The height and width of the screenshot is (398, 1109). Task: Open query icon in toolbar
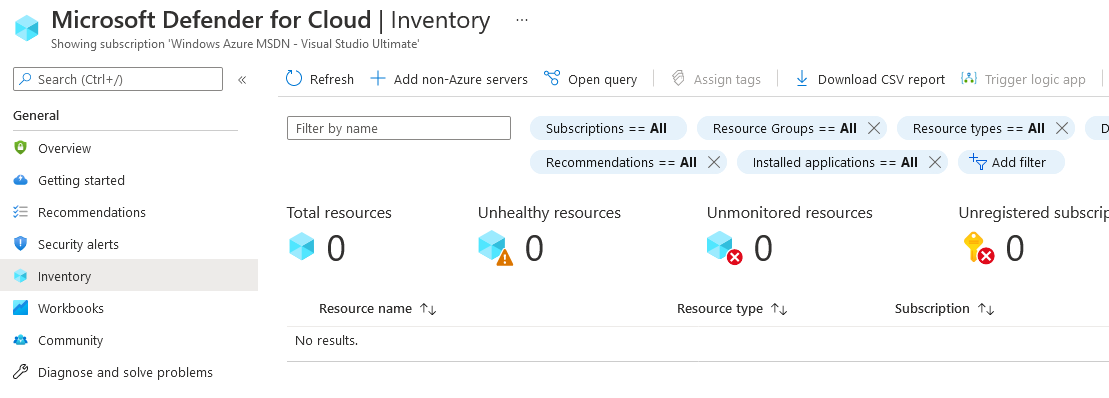pos(552,78)
